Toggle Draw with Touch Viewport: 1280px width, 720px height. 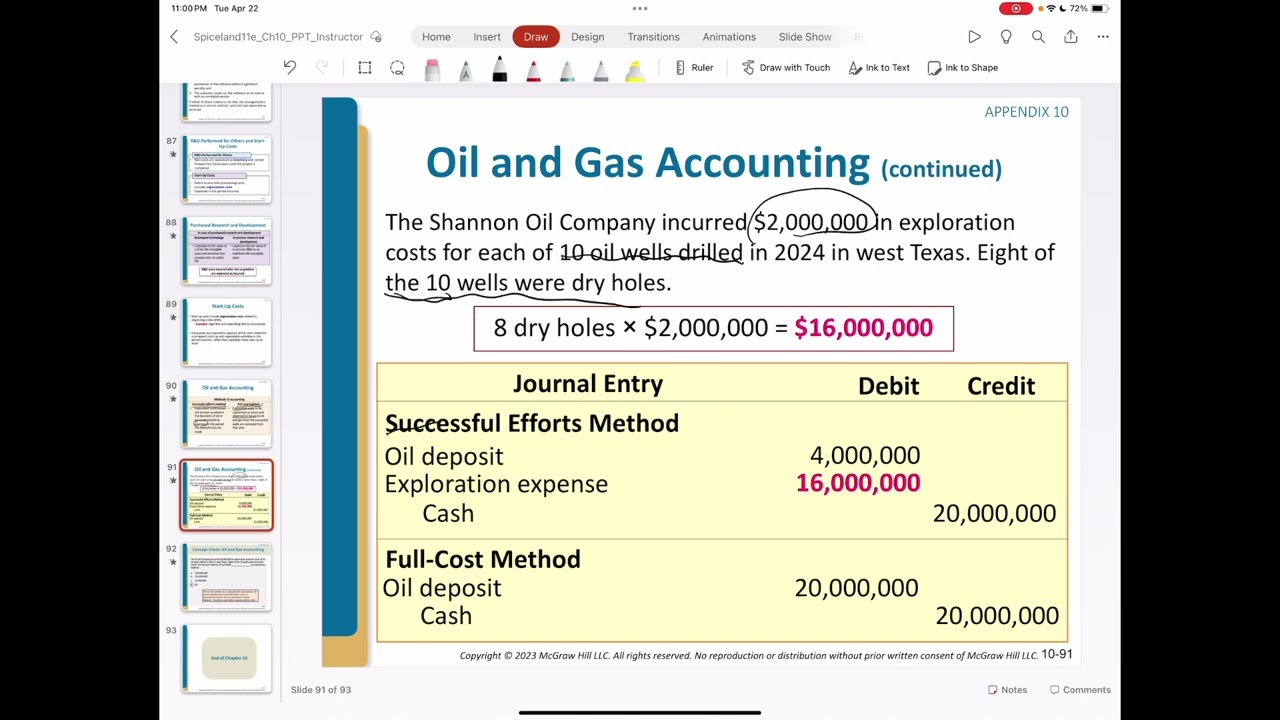pos(786,67)
